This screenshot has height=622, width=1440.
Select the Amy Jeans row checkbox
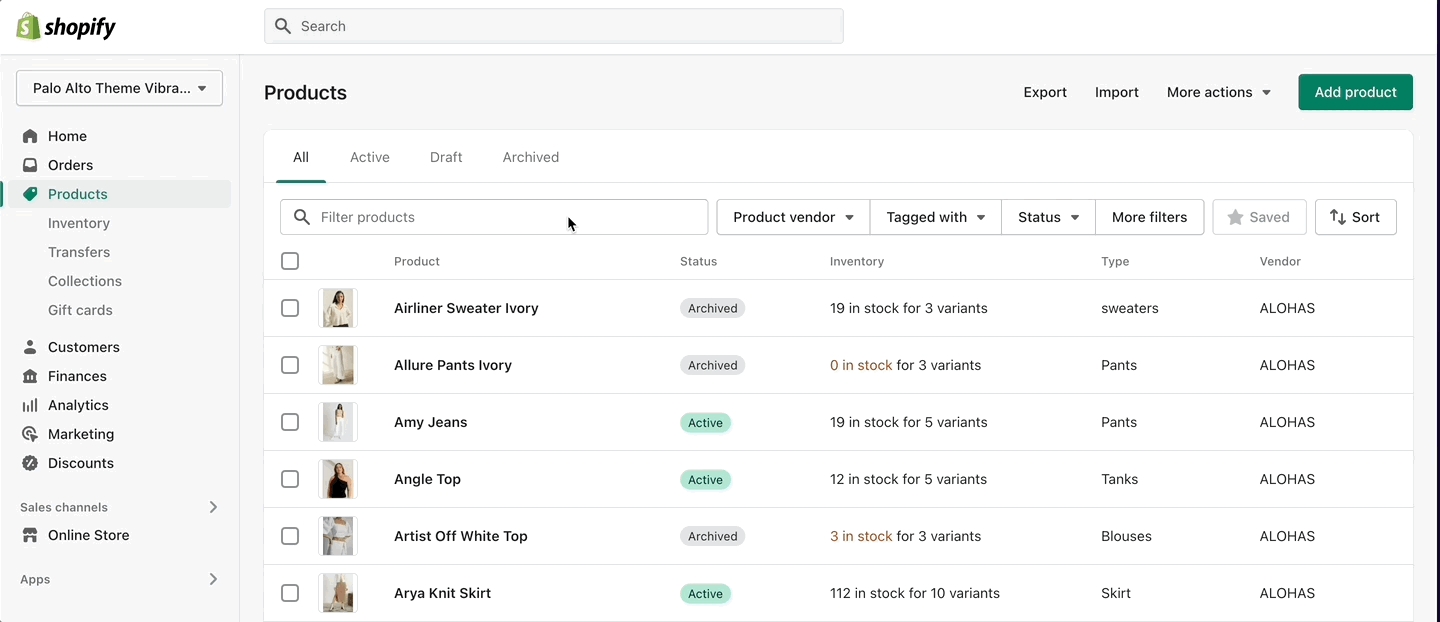[290, 422]
